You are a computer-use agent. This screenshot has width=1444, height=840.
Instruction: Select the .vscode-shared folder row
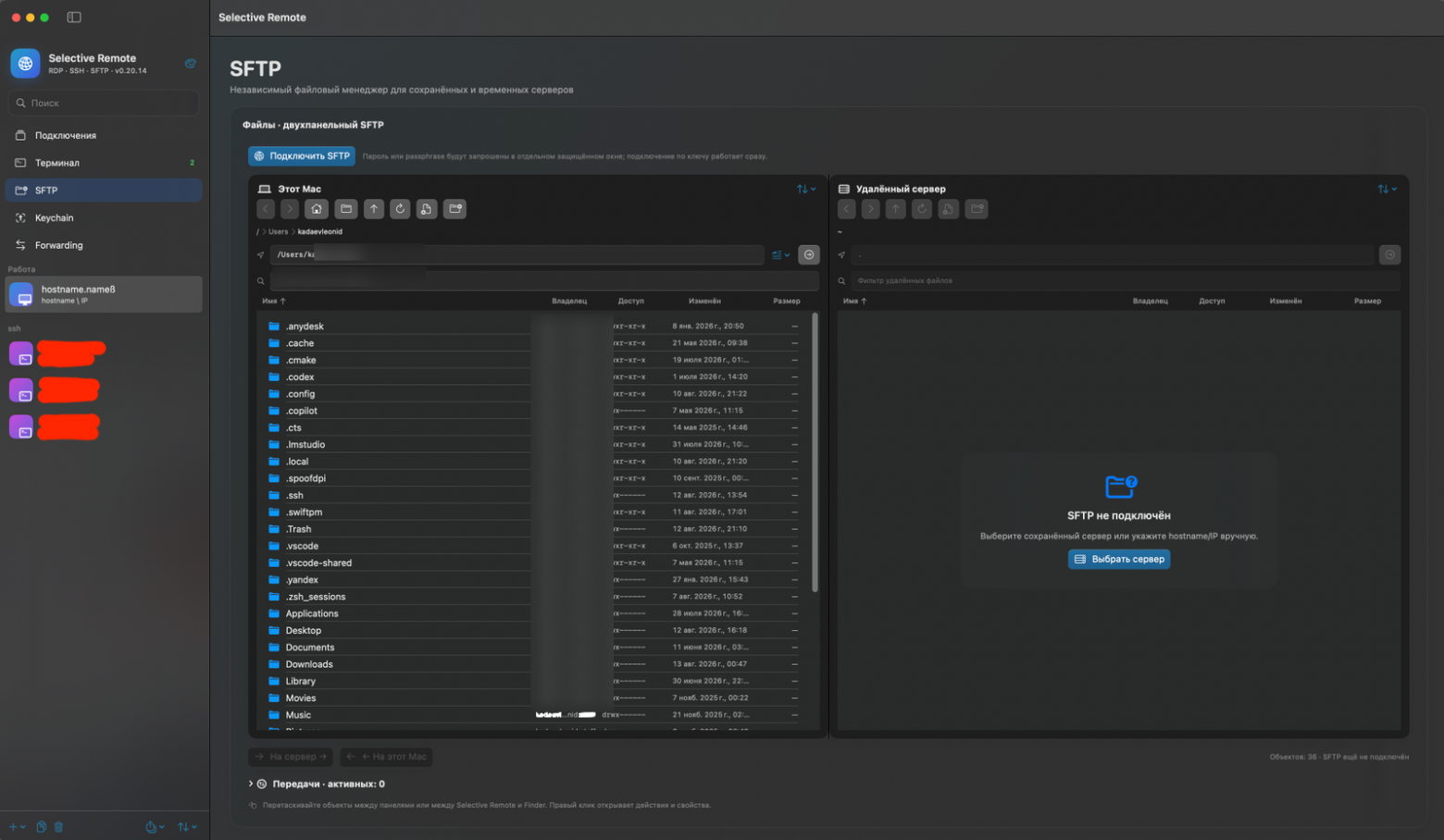point(532,562)
